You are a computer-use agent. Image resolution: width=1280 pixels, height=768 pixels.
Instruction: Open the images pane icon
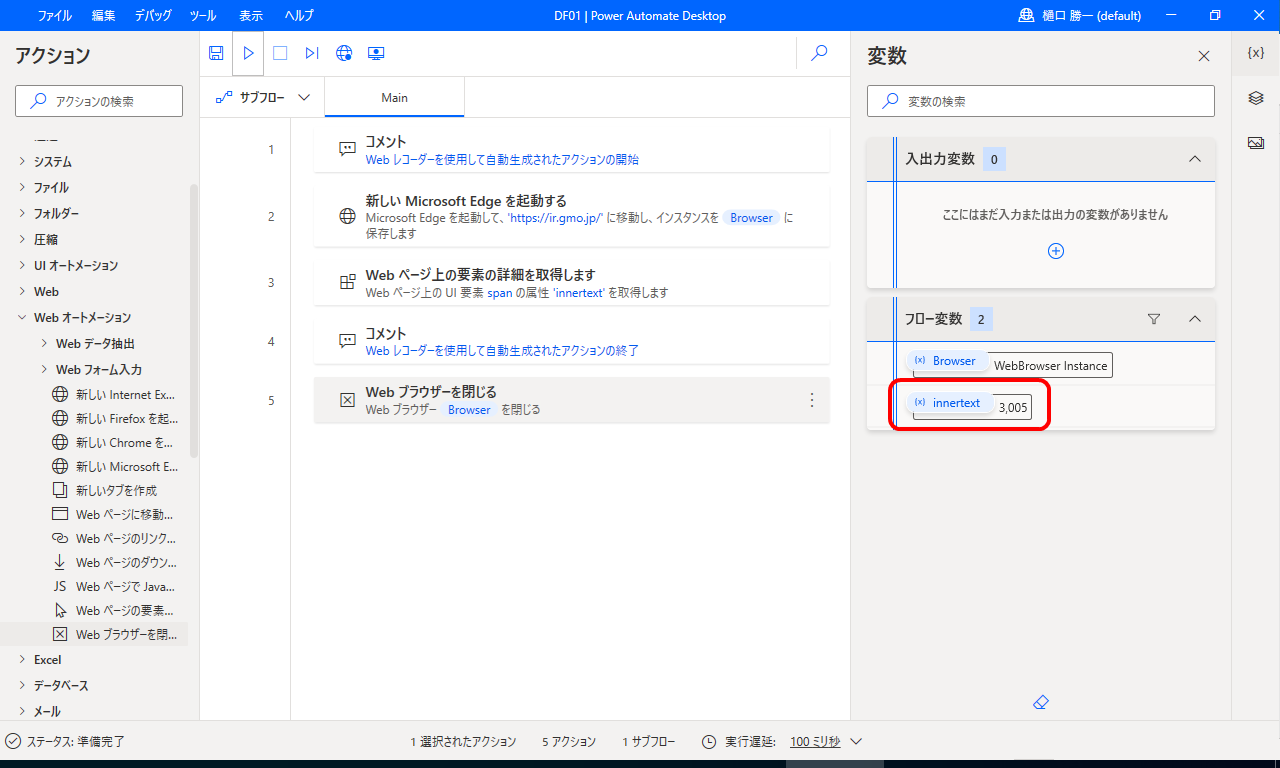pyautogui.click(x=1256, y=143)
